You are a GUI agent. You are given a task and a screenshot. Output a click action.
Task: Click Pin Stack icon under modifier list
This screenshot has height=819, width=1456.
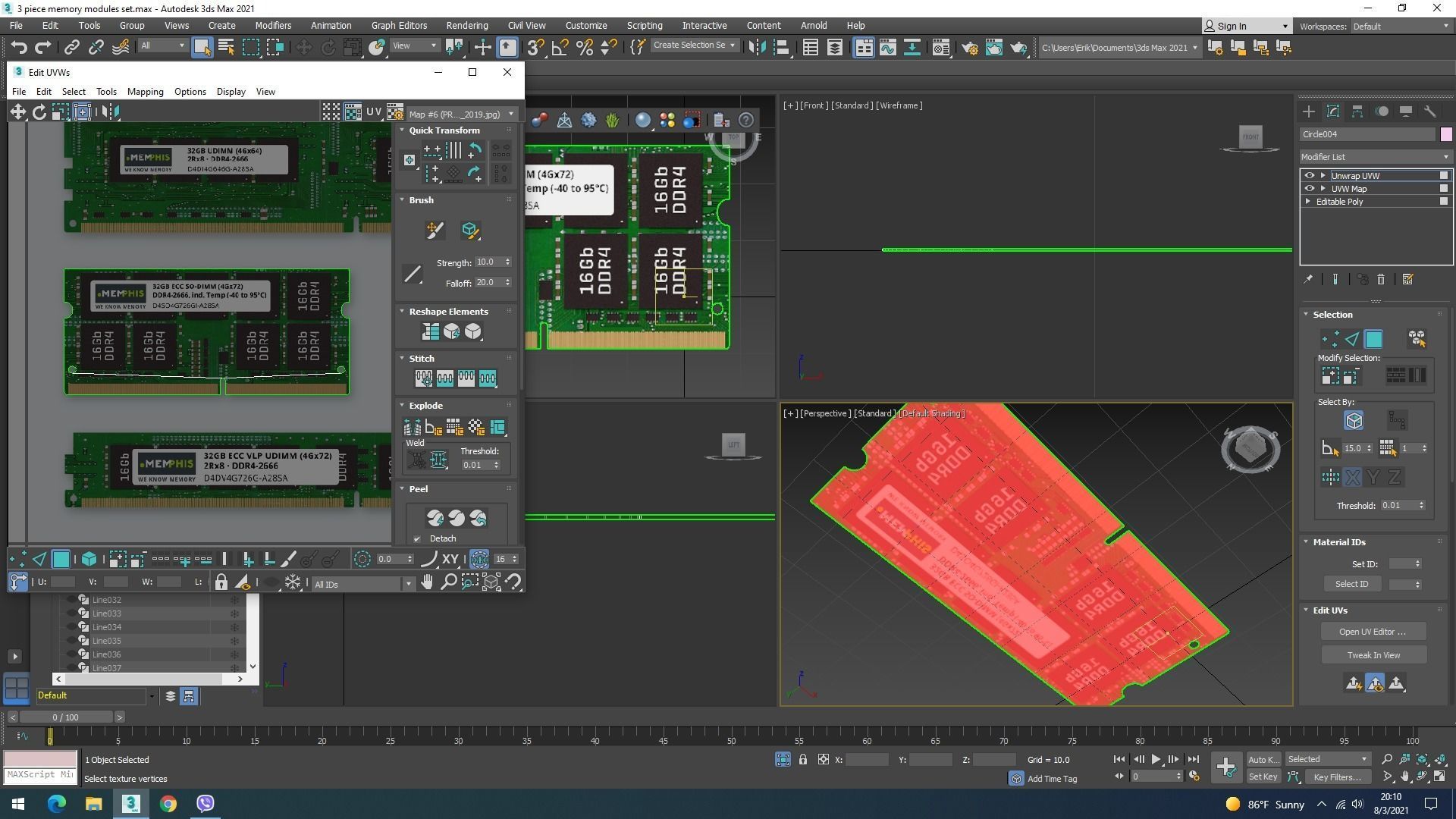click(1308, 280)
